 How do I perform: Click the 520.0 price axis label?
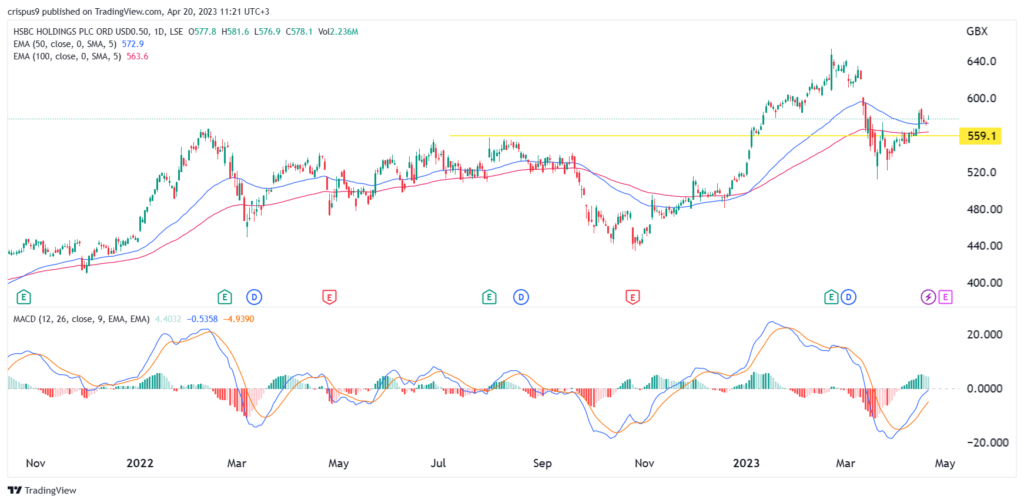click(x=980, y=172)
